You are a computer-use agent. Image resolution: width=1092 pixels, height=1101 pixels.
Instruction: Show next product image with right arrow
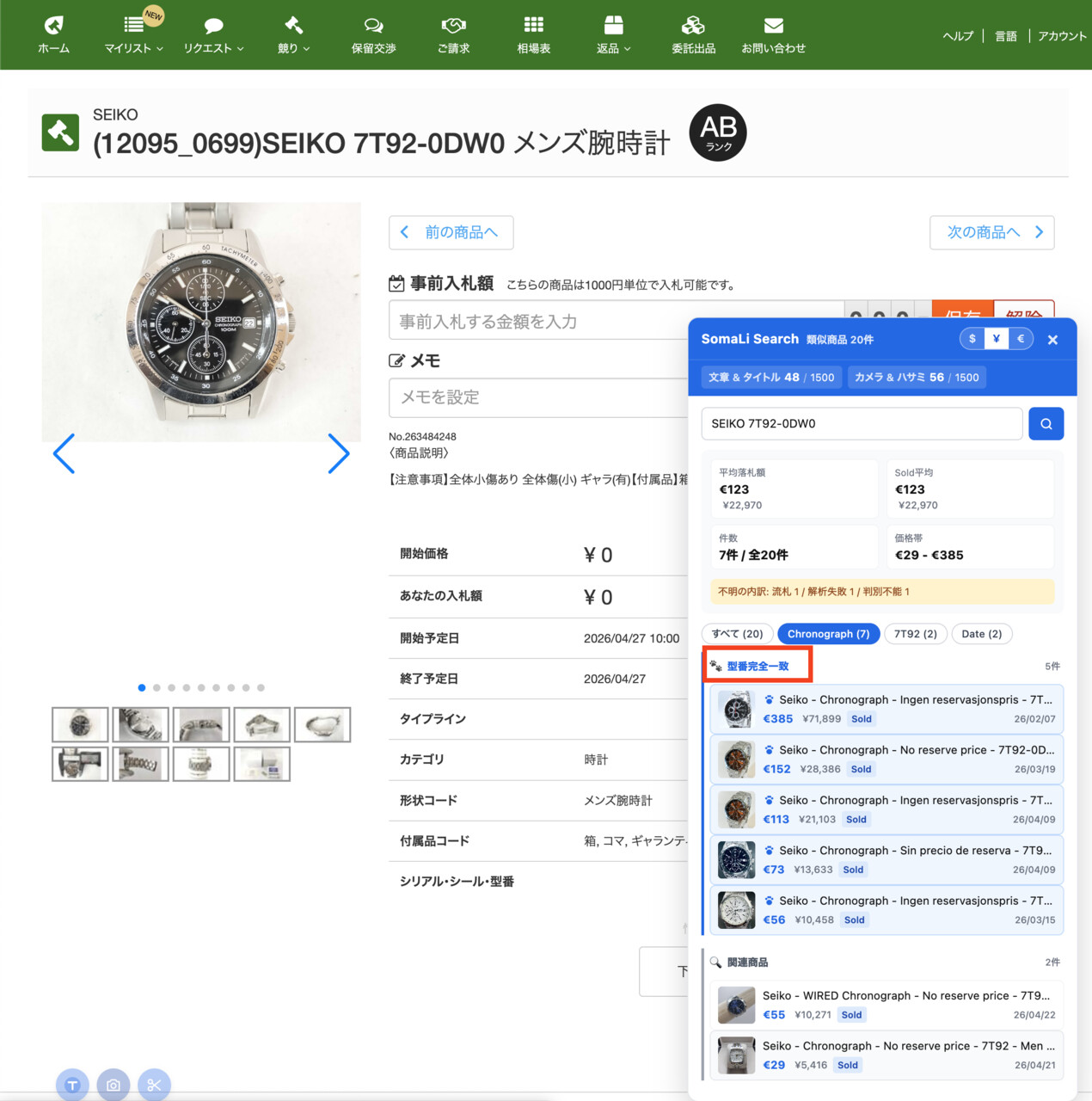339,453
